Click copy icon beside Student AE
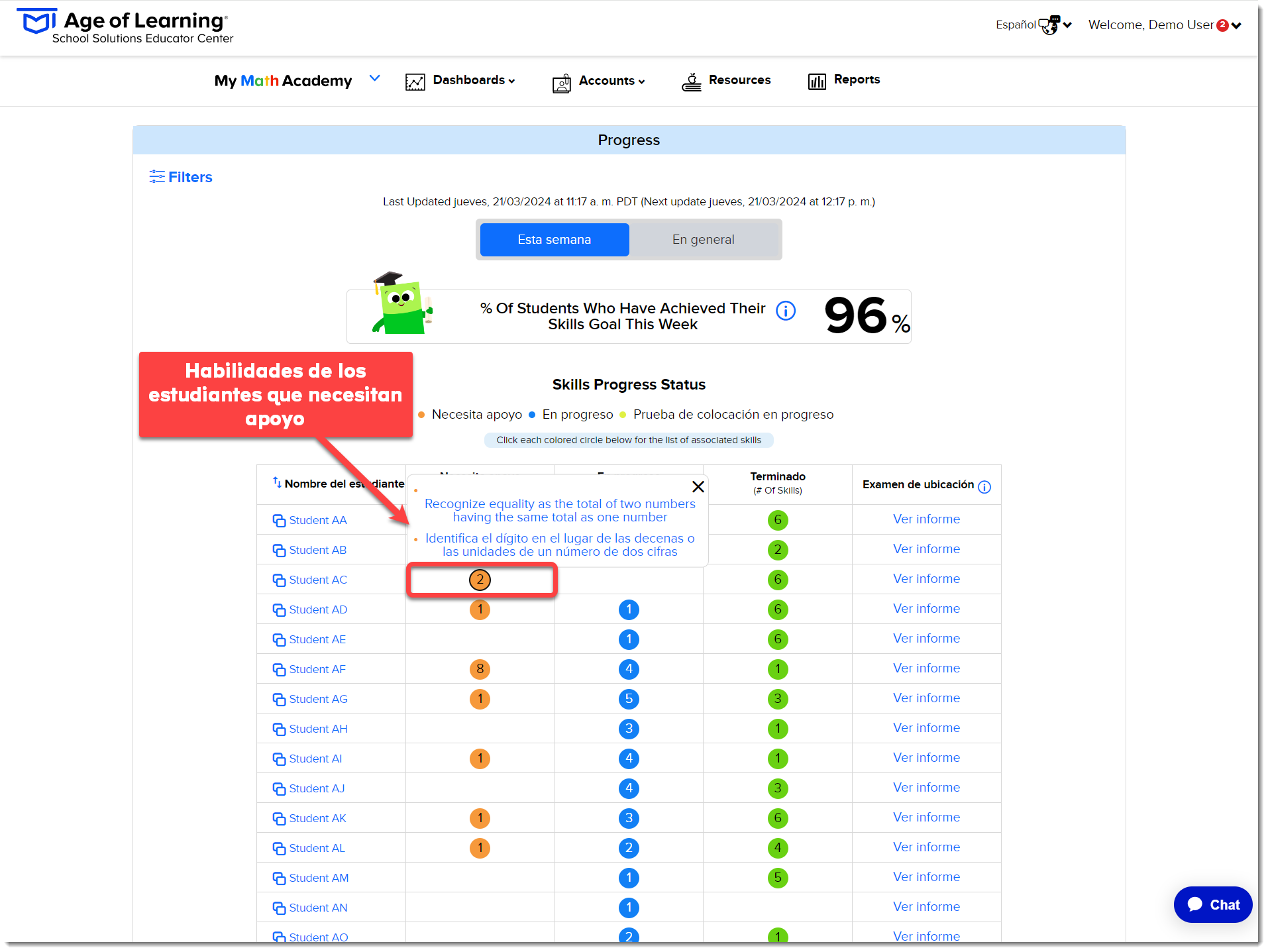This screenshot has height=952, width=1268. coord(279,640)
